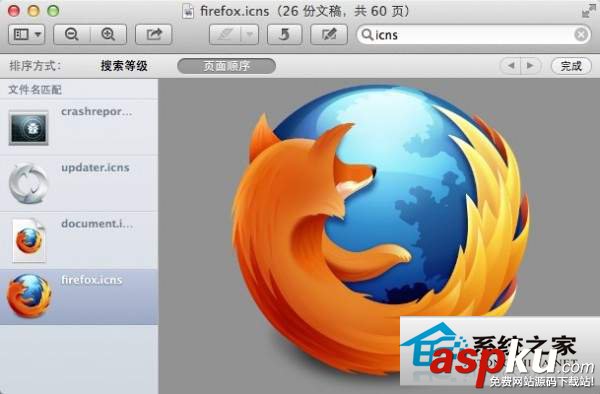The image size is (600, 394).
Task: Click the magnifier icon in search field
Action: [x=367, y=35]
